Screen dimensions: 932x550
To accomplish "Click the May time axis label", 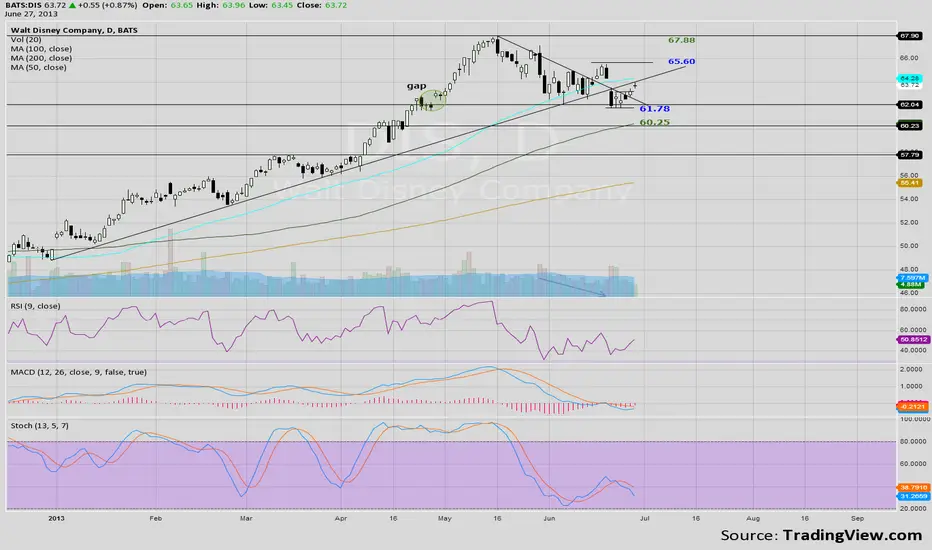I will (x=445, y=518).
